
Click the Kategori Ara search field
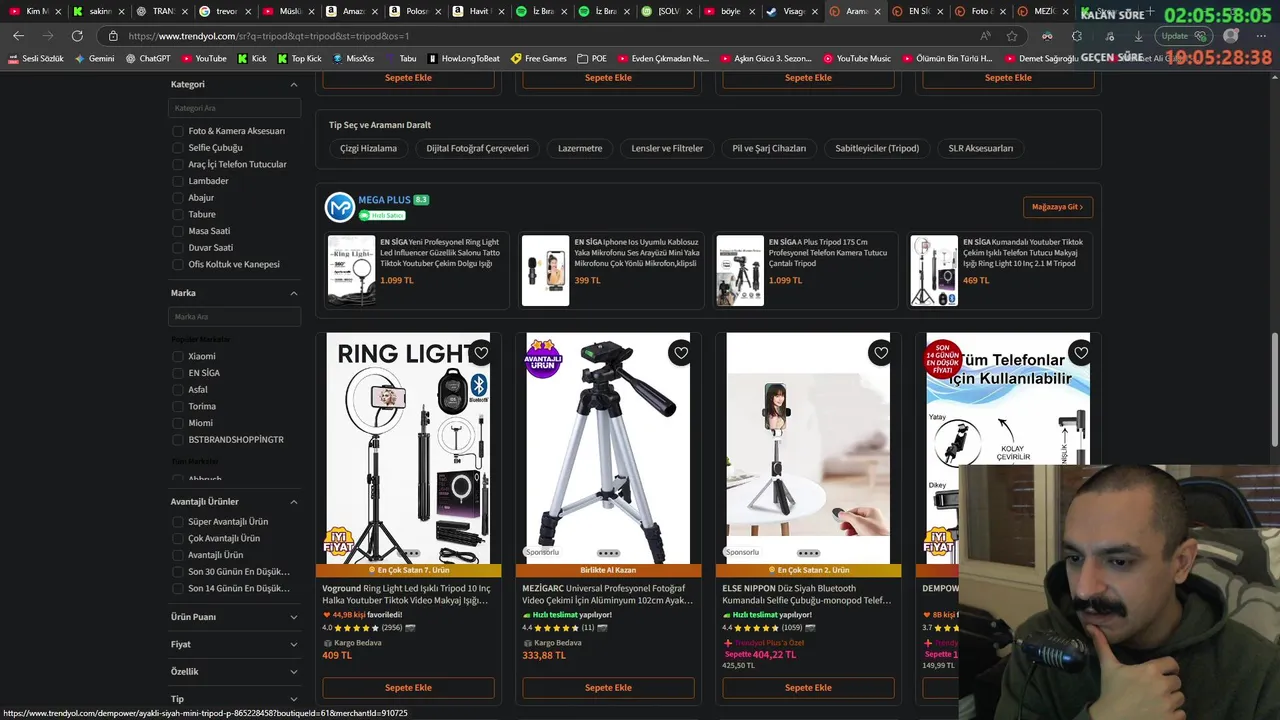coord(234,108)
